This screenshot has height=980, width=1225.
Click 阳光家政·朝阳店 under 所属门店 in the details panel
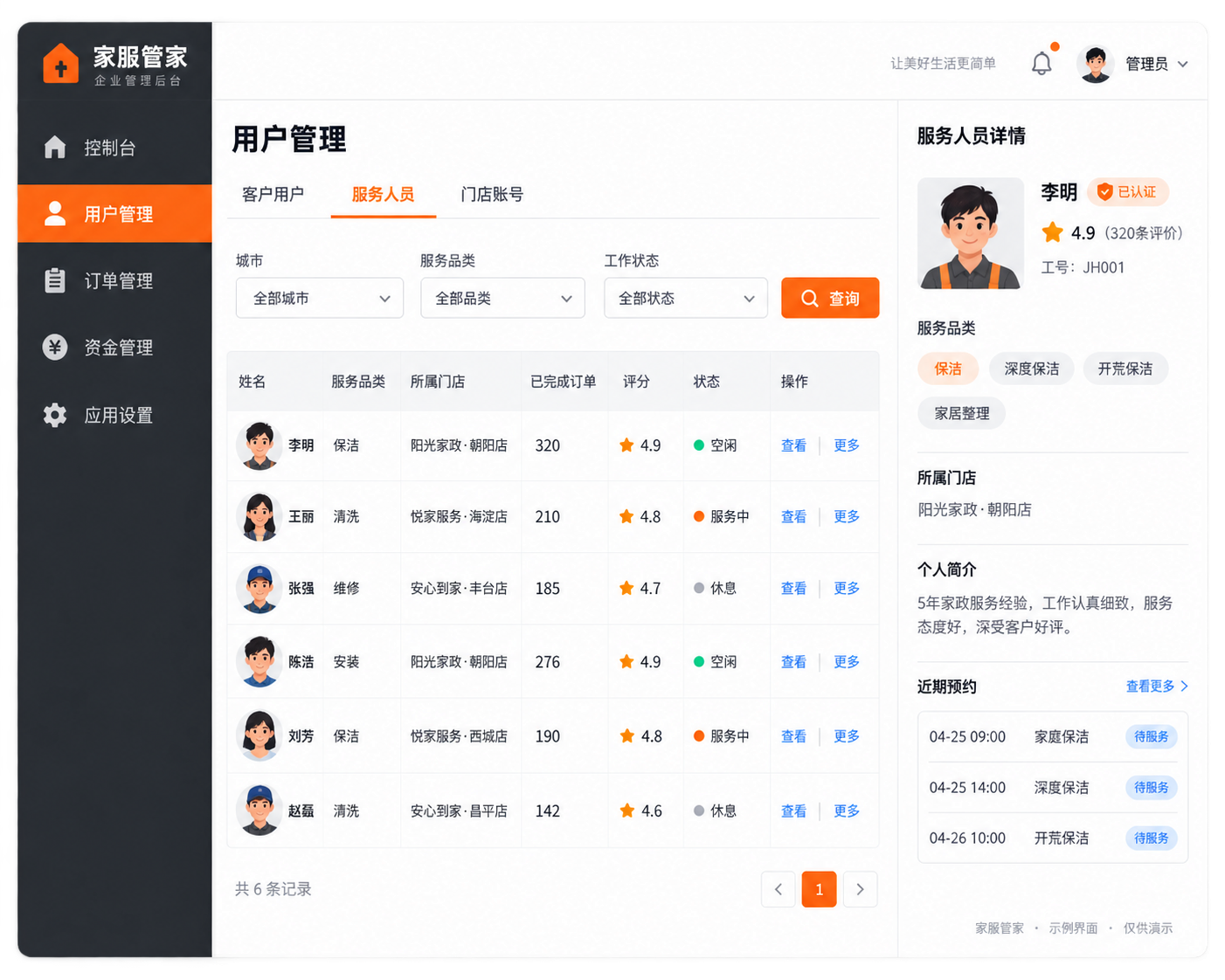974,509
